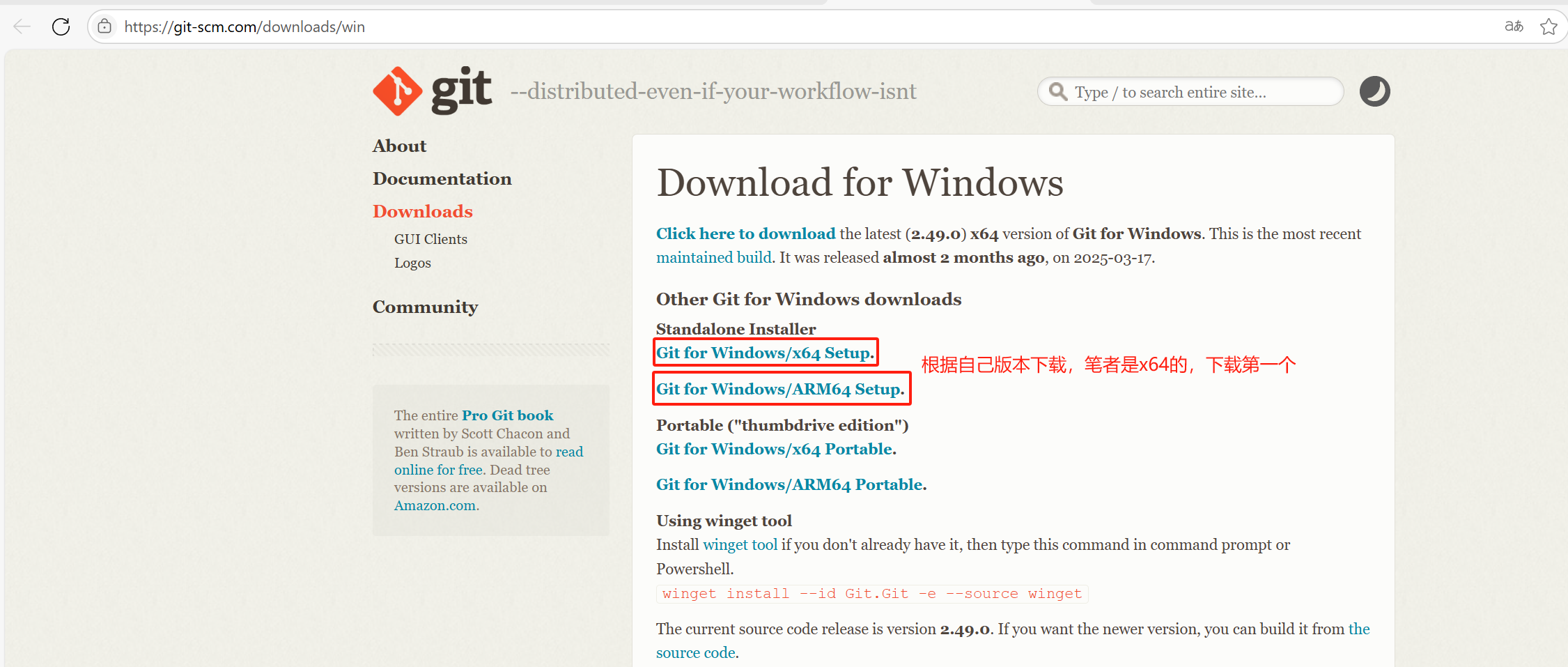Click the browser back arrow
Screen dimensions: 1568x667
(22, 26)
